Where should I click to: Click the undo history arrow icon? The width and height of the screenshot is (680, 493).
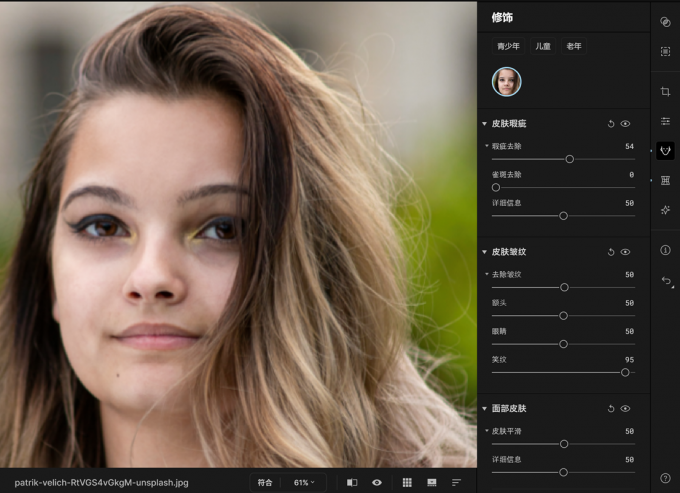click(x=667, y=281)
